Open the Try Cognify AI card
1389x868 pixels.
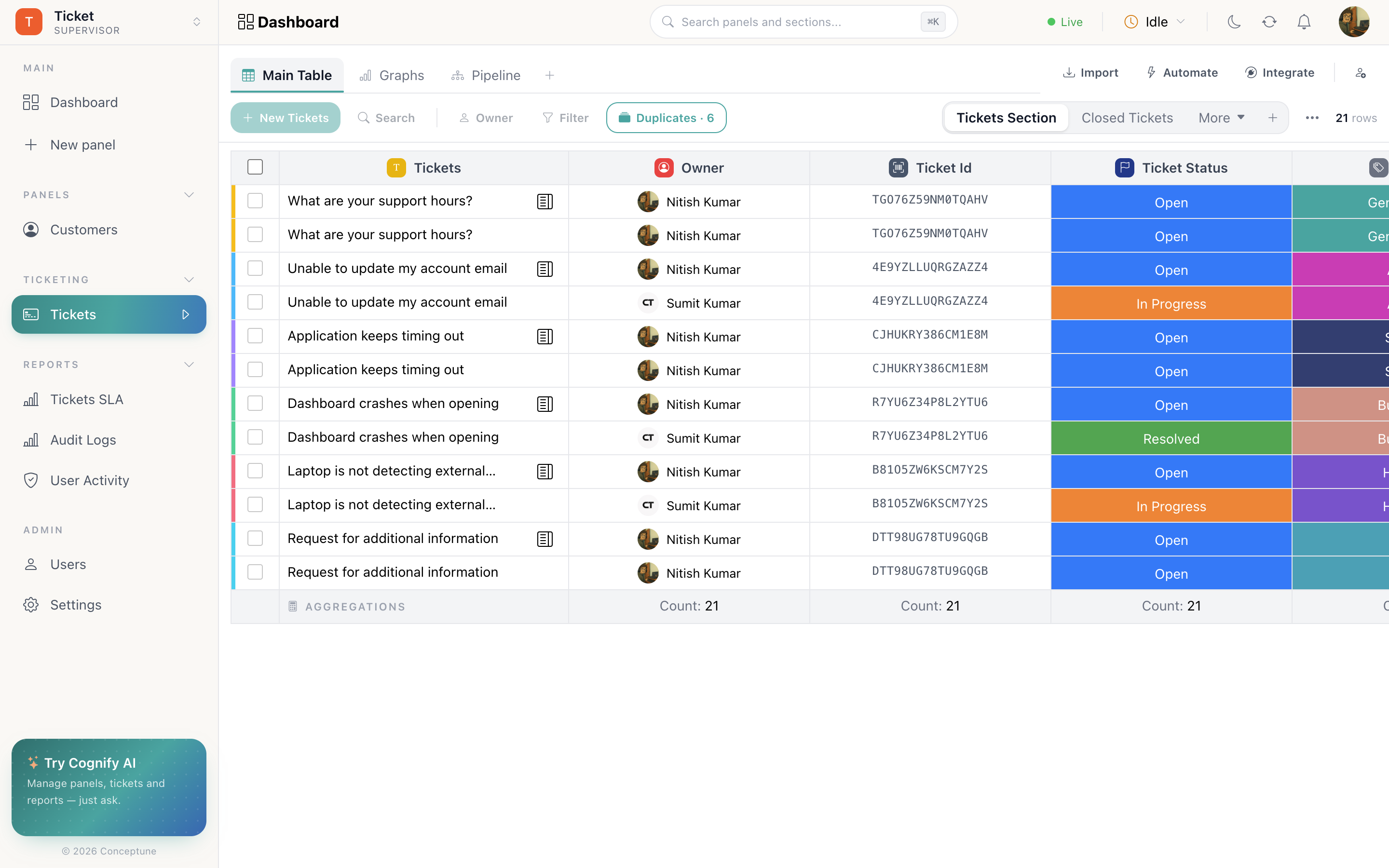109,787
